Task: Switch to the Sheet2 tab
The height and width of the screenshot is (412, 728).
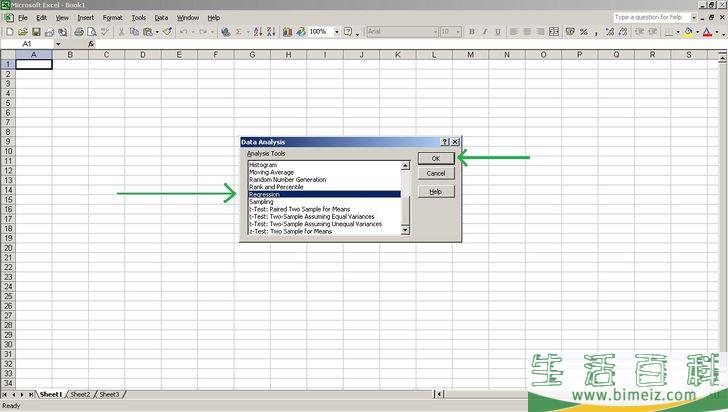Action: click(80, 395)
